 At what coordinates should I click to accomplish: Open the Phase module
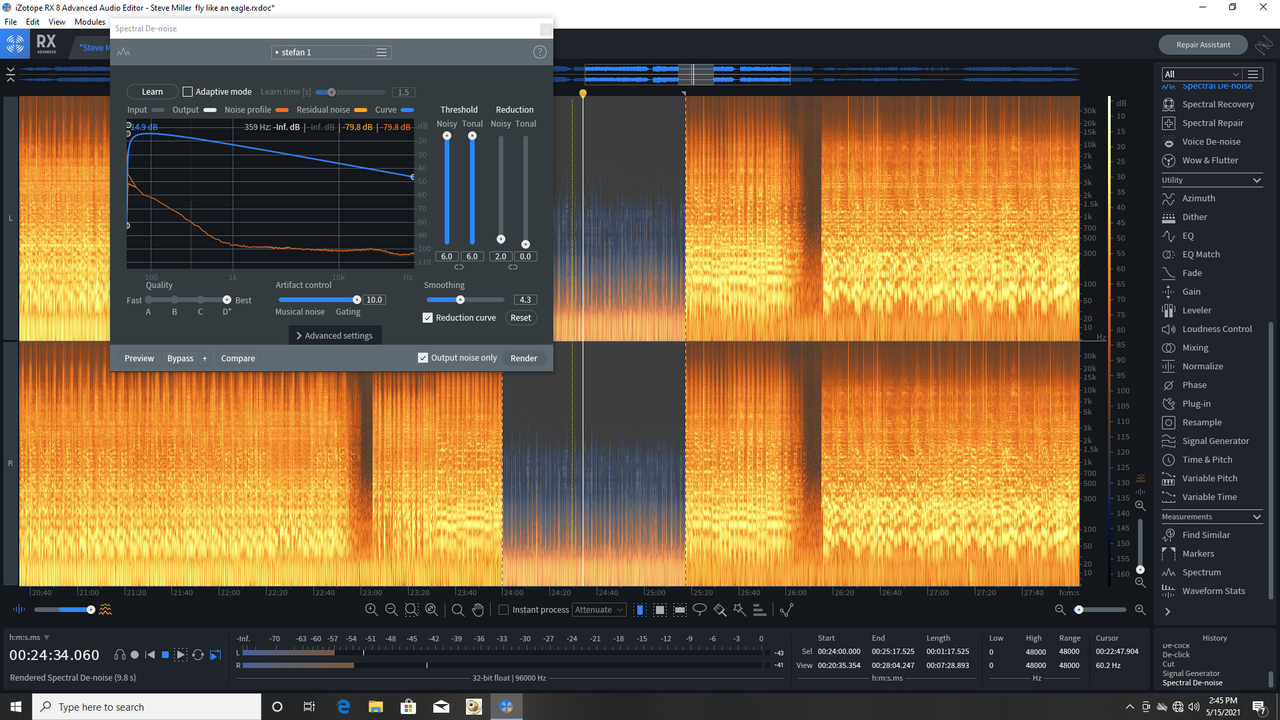point(1184,385)
